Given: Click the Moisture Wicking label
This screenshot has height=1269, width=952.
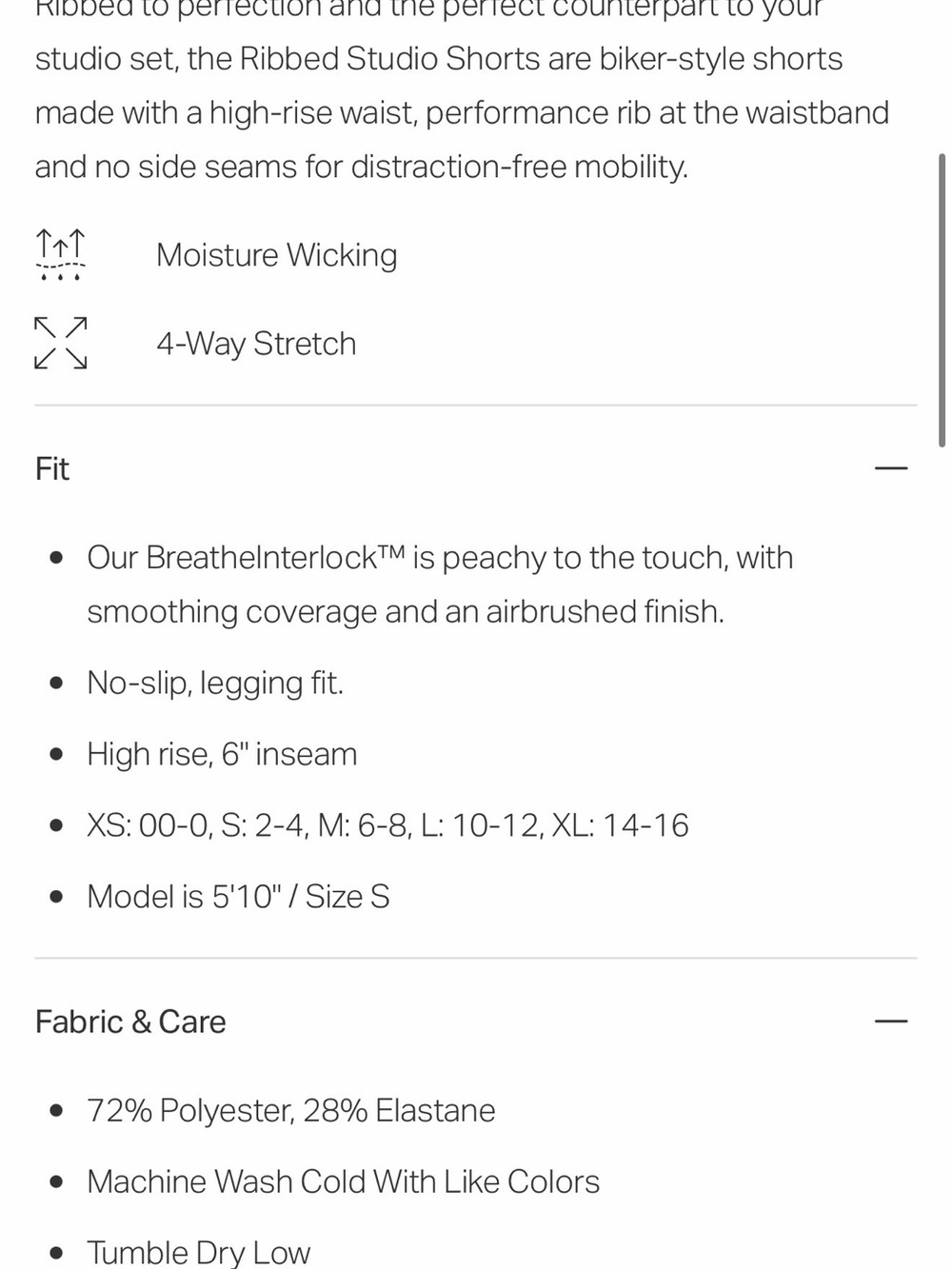Looking at the screenshot, I should pyautogui.click(x=277, y=255).
